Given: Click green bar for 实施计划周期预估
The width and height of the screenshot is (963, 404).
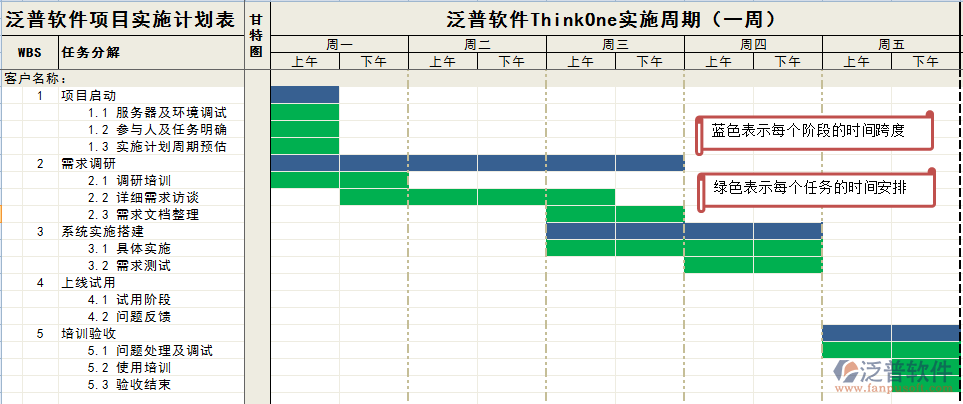Looking at the screenshot, I should pos(305,146).
